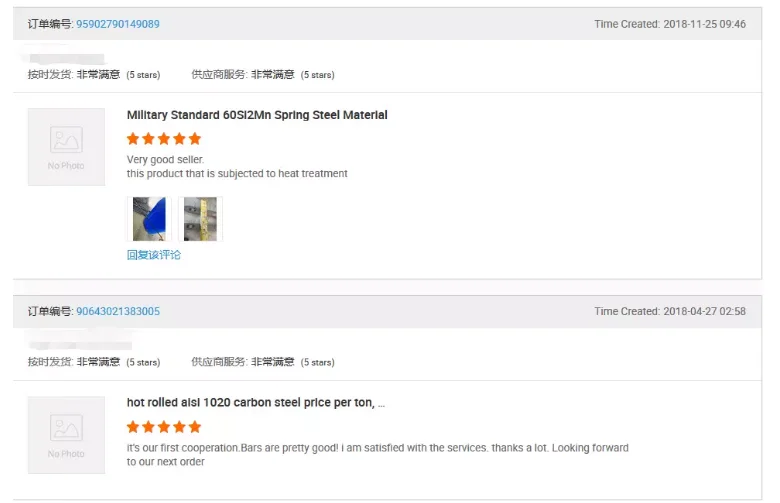Screen dimensions: 780x503
Task: Click the fifth star of the hot rolled review
Action: coord(195,427)
